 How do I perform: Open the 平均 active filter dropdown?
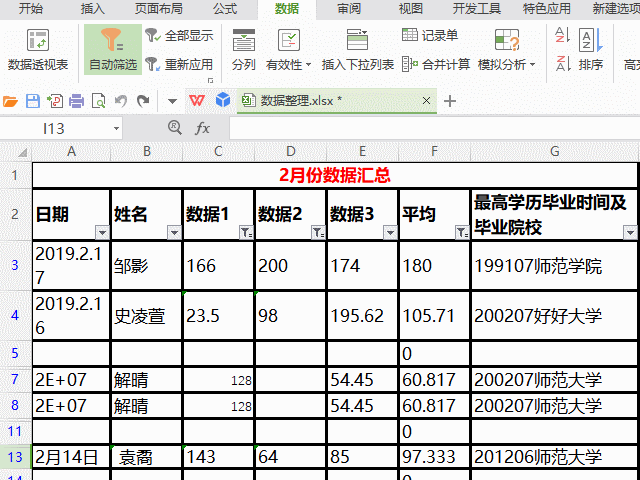coord(462,233)
